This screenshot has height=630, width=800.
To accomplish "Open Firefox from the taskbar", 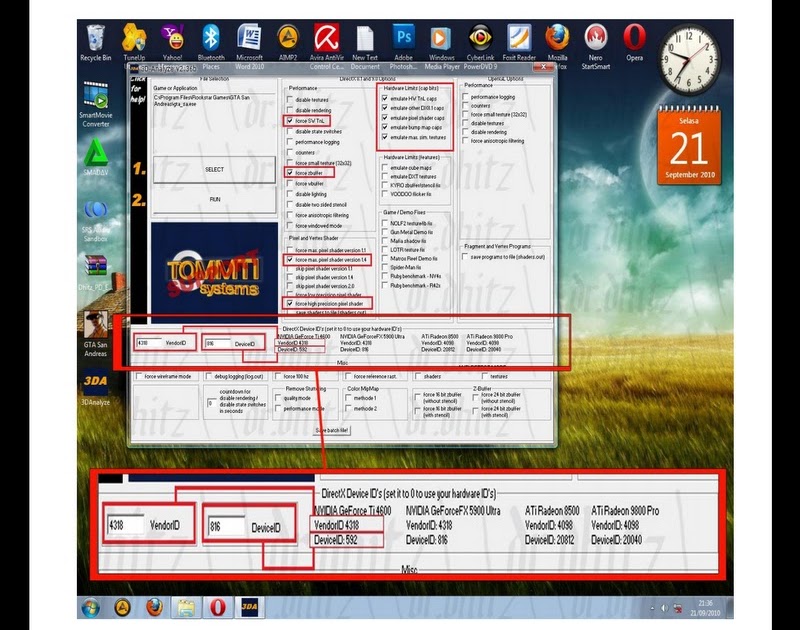I will (154, 608).
